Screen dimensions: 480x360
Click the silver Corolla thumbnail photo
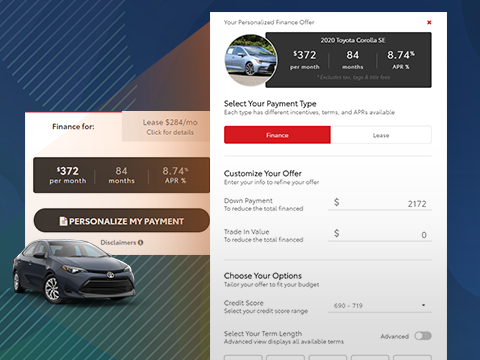pos(251,60)
